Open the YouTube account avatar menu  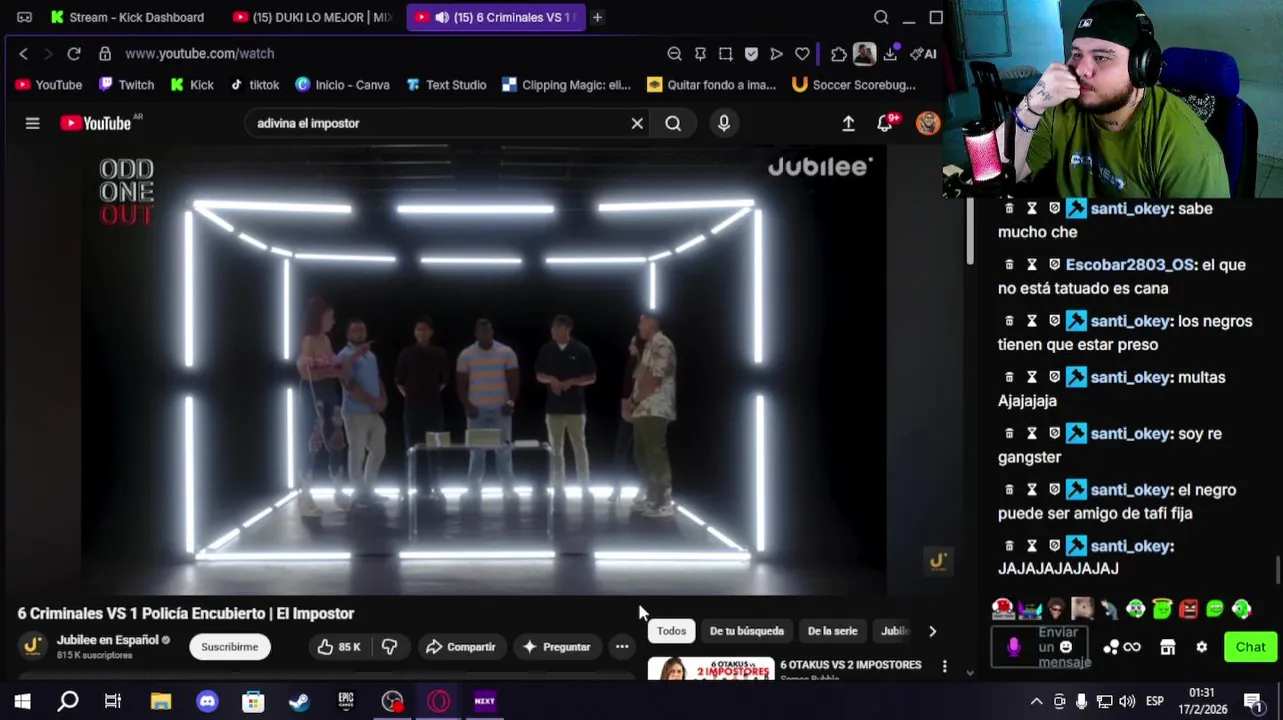click(928, 123)
